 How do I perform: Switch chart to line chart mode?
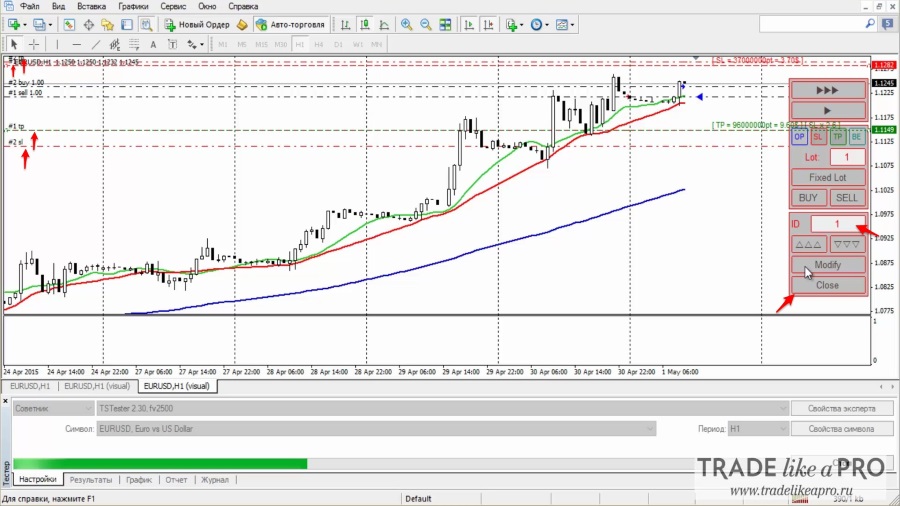[x=385, y=25]
